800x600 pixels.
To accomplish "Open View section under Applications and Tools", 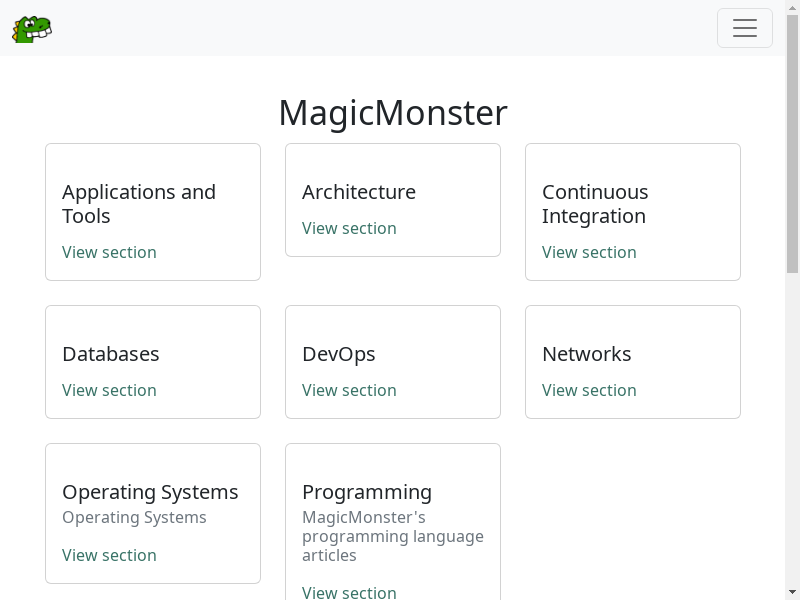I will 109,252.
